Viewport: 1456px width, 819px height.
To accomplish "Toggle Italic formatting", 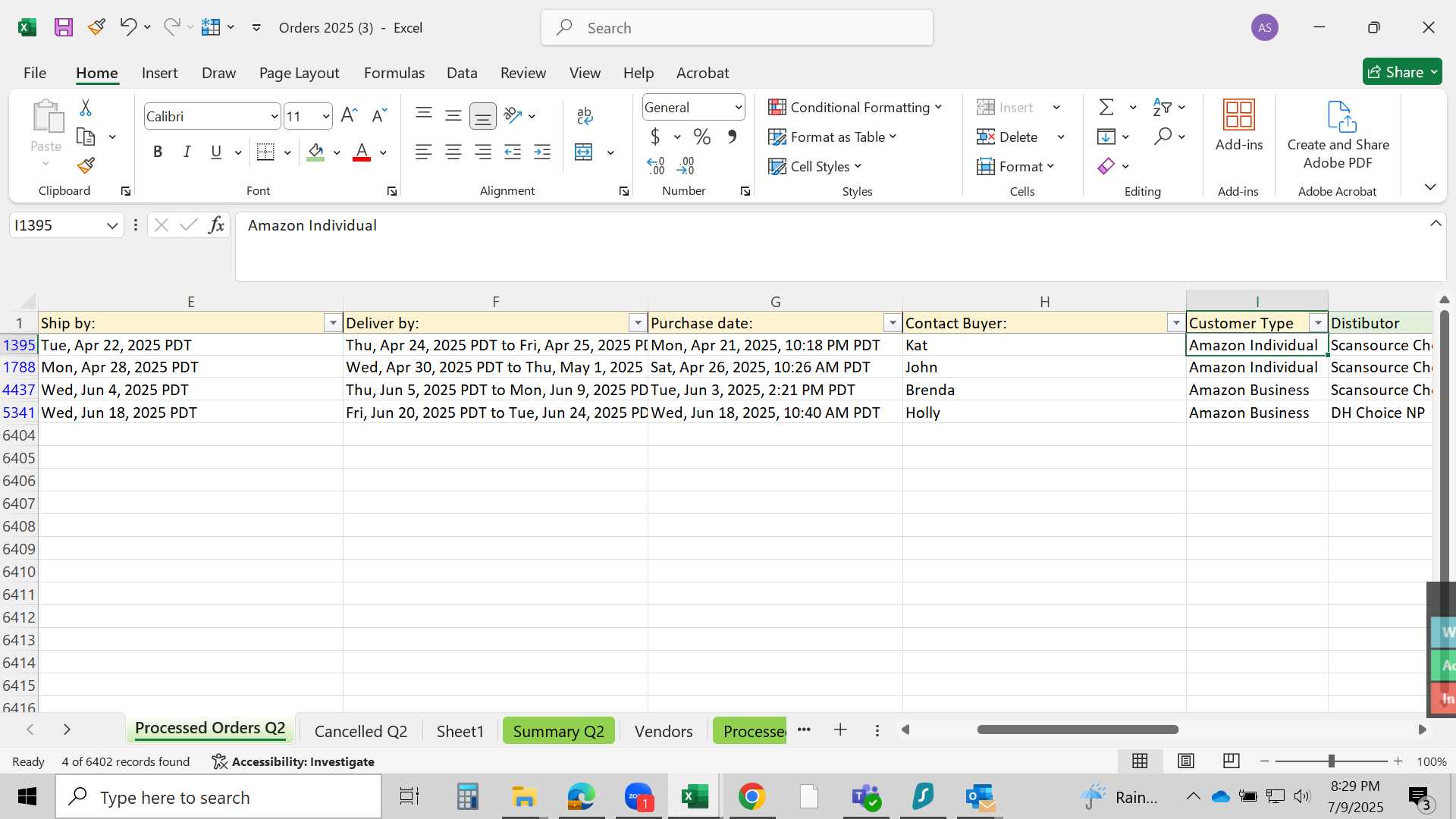I will (187, 152).
